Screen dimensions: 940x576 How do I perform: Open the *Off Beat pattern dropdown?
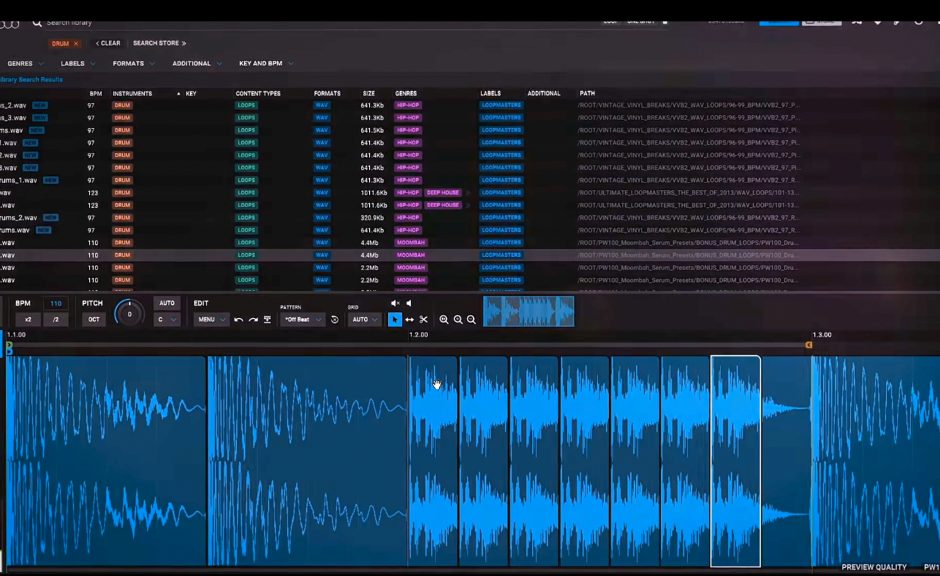302,319
